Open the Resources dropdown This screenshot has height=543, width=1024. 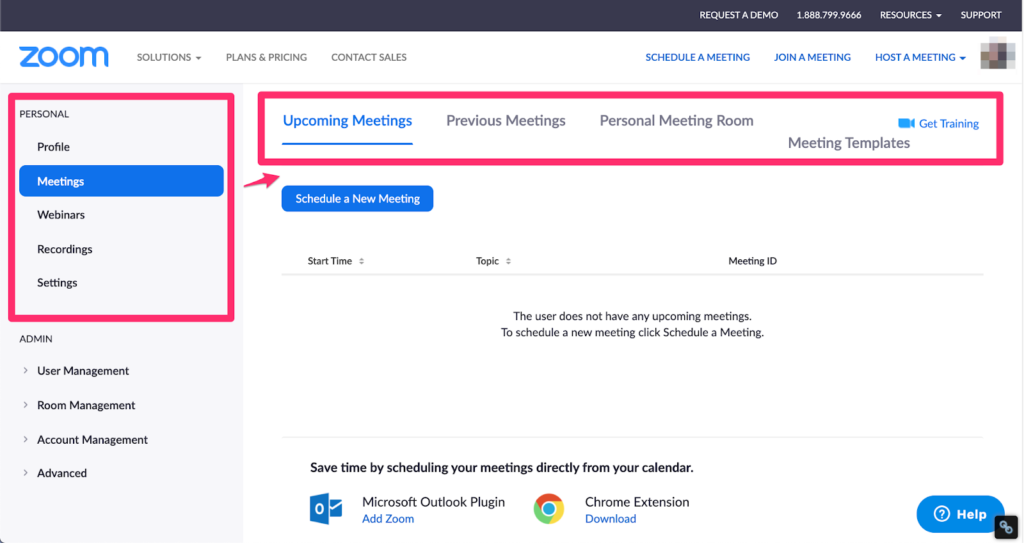[911, 15]
